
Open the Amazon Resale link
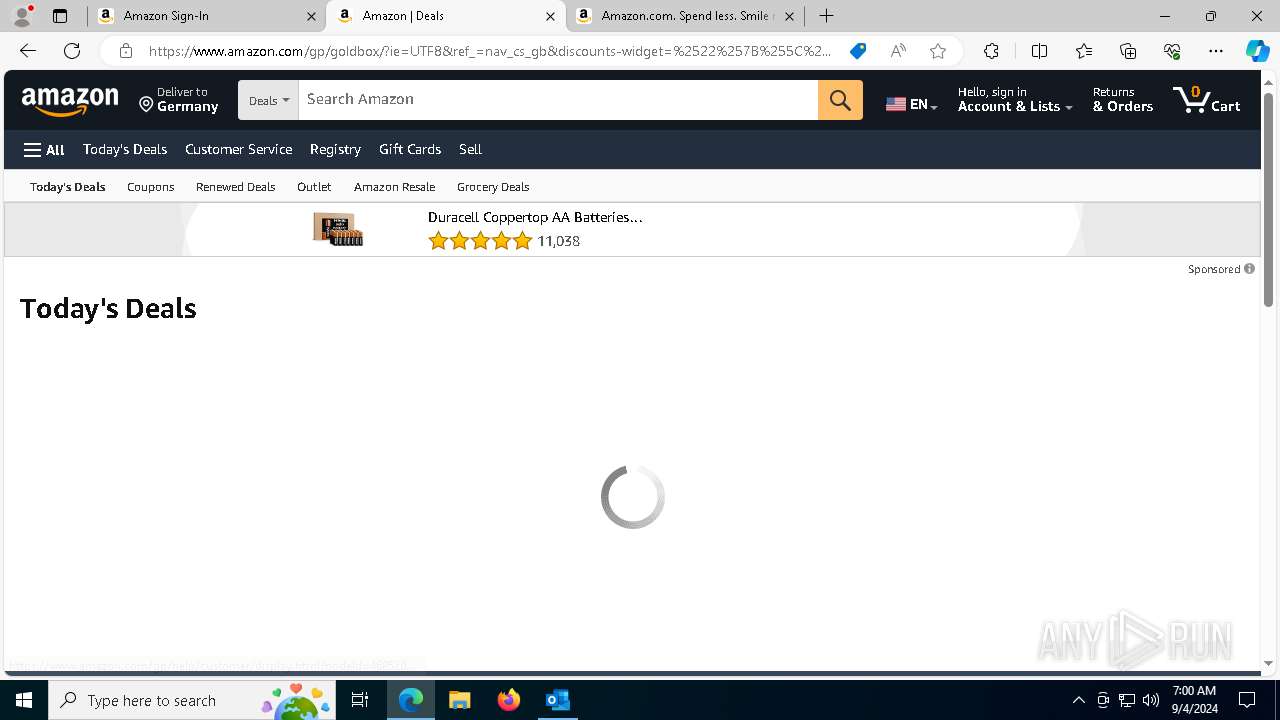(394, 187)
